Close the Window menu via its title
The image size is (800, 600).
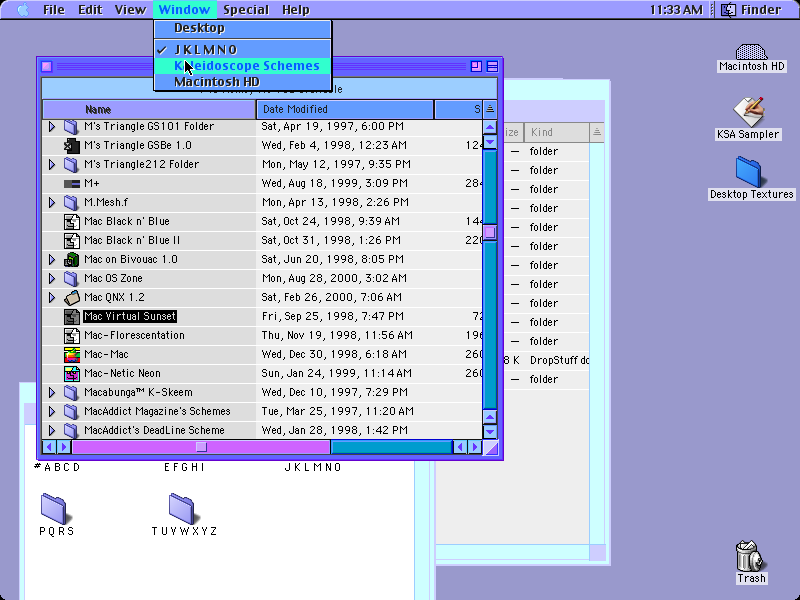[x=184, y=10]
